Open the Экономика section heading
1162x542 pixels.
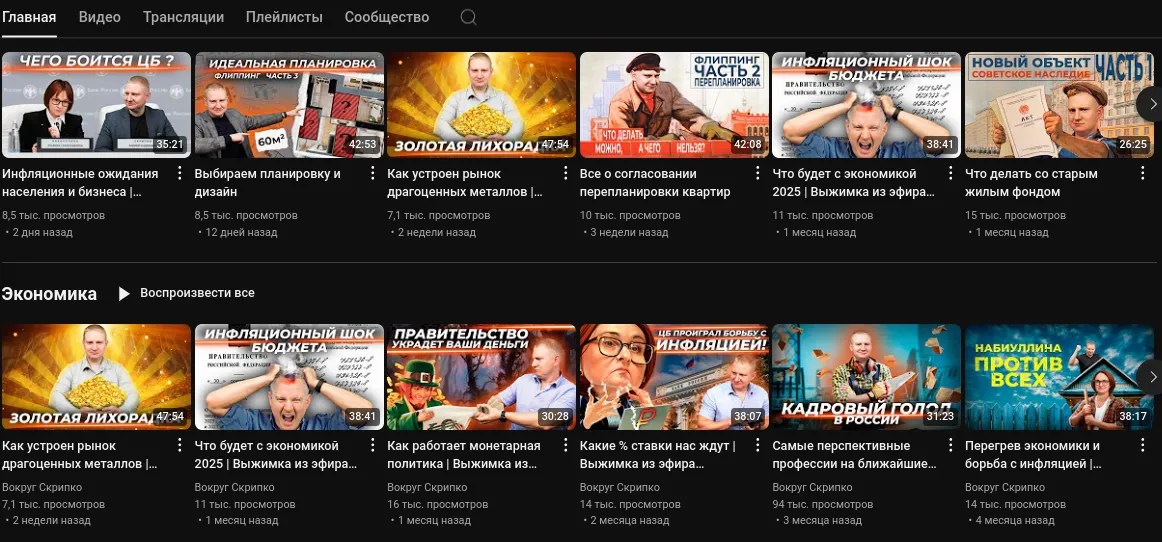[x=49, y=294]
